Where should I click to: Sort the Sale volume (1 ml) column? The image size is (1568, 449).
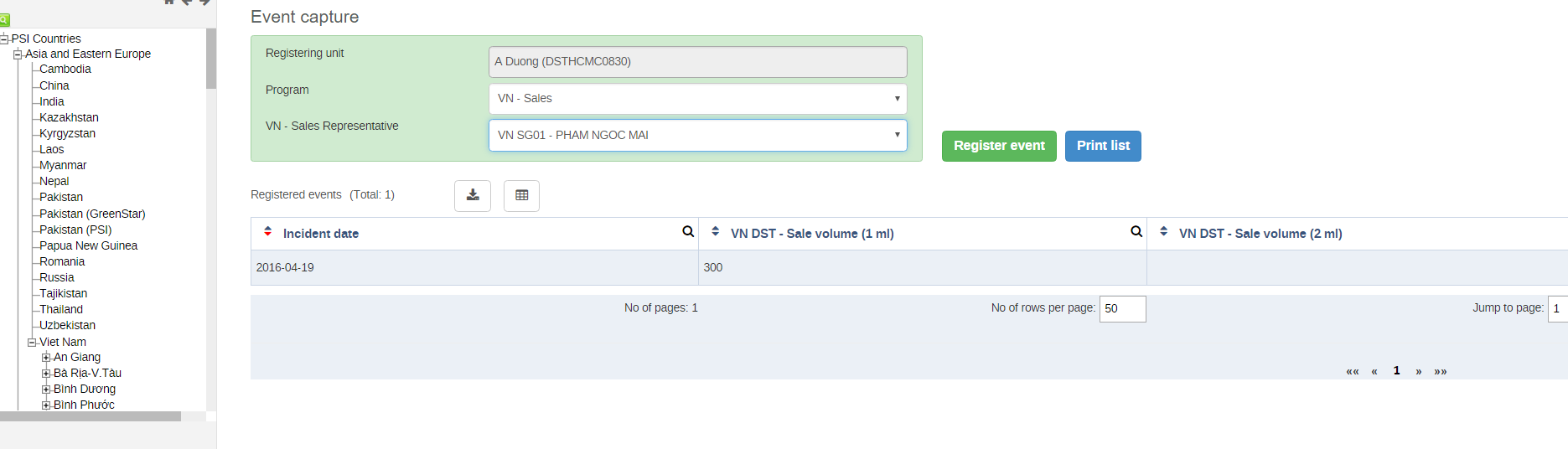pos(716,232)
